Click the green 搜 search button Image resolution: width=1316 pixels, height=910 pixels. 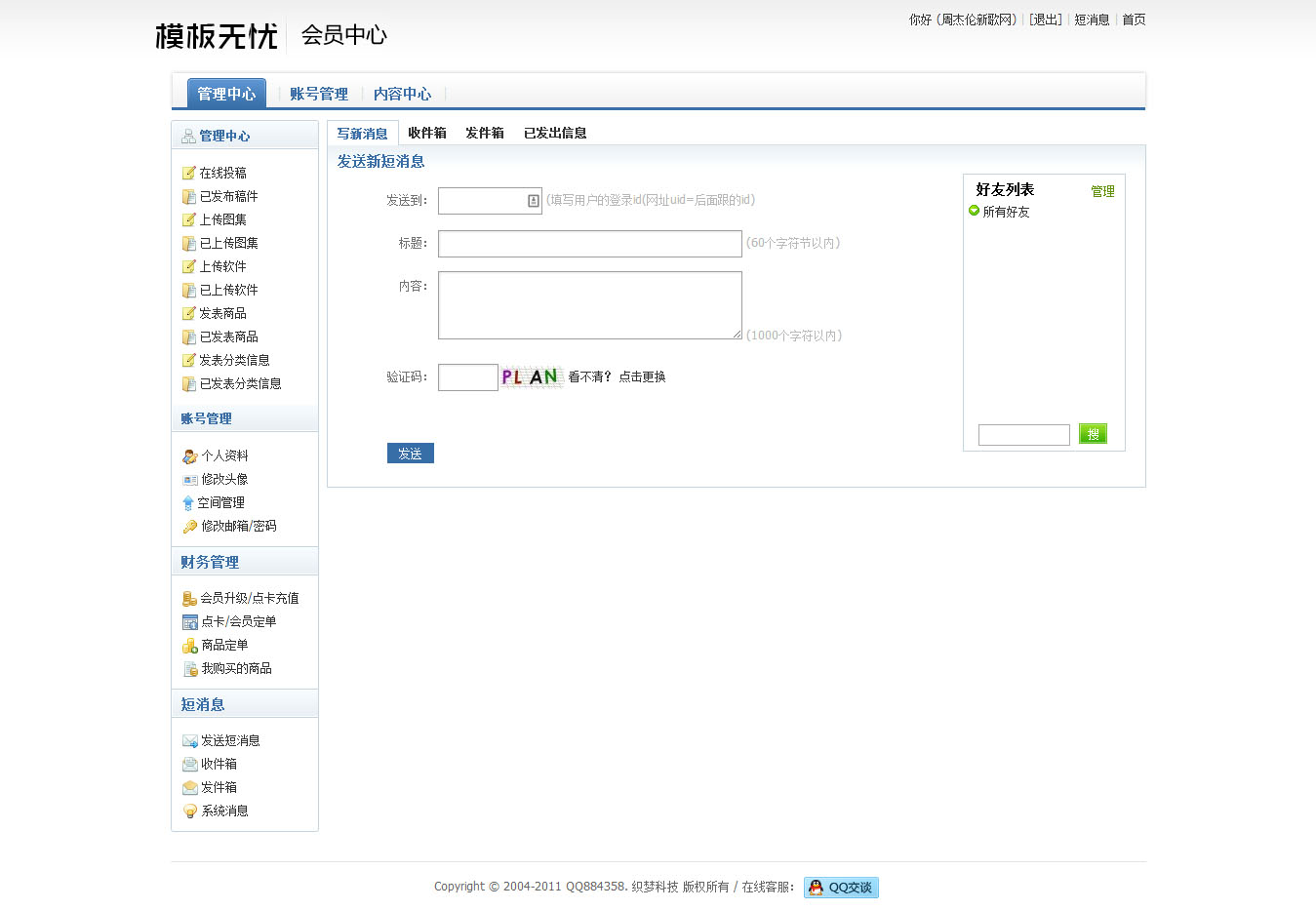[1093, 434]
